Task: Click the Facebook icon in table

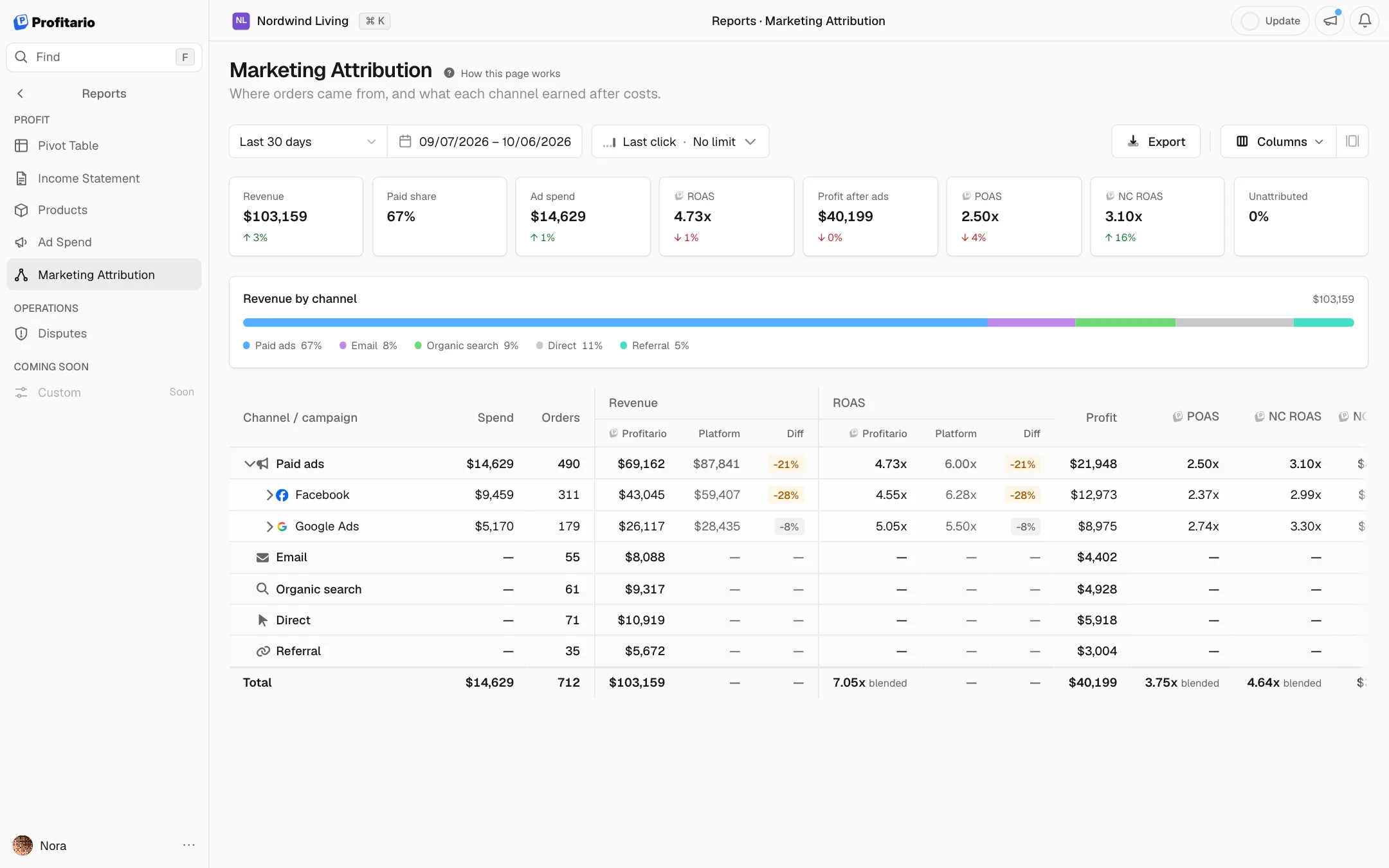Action: coord(282,495)
